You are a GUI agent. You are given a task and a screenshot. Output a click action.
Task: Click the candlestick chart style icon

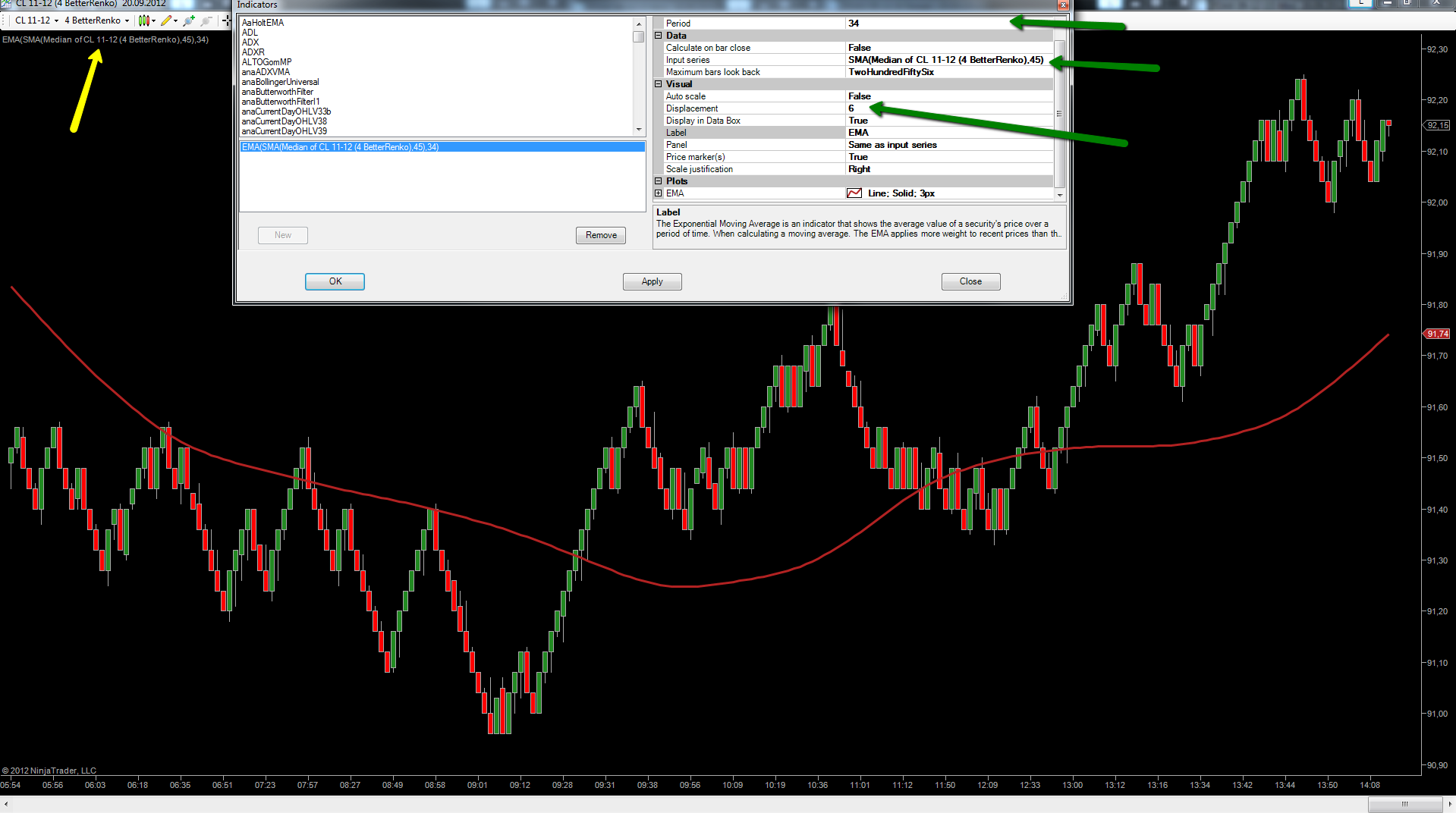tap(143, 20)
